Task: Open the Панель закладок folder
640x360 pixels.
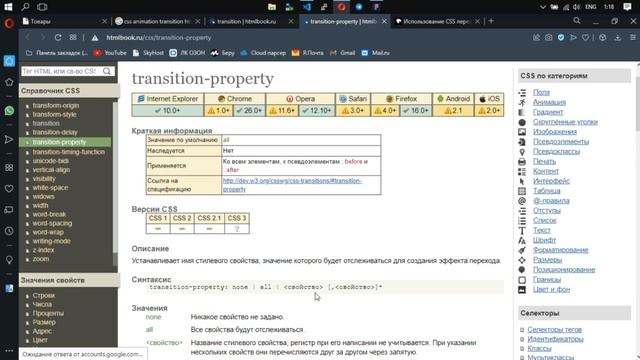Action: [57, 53]
